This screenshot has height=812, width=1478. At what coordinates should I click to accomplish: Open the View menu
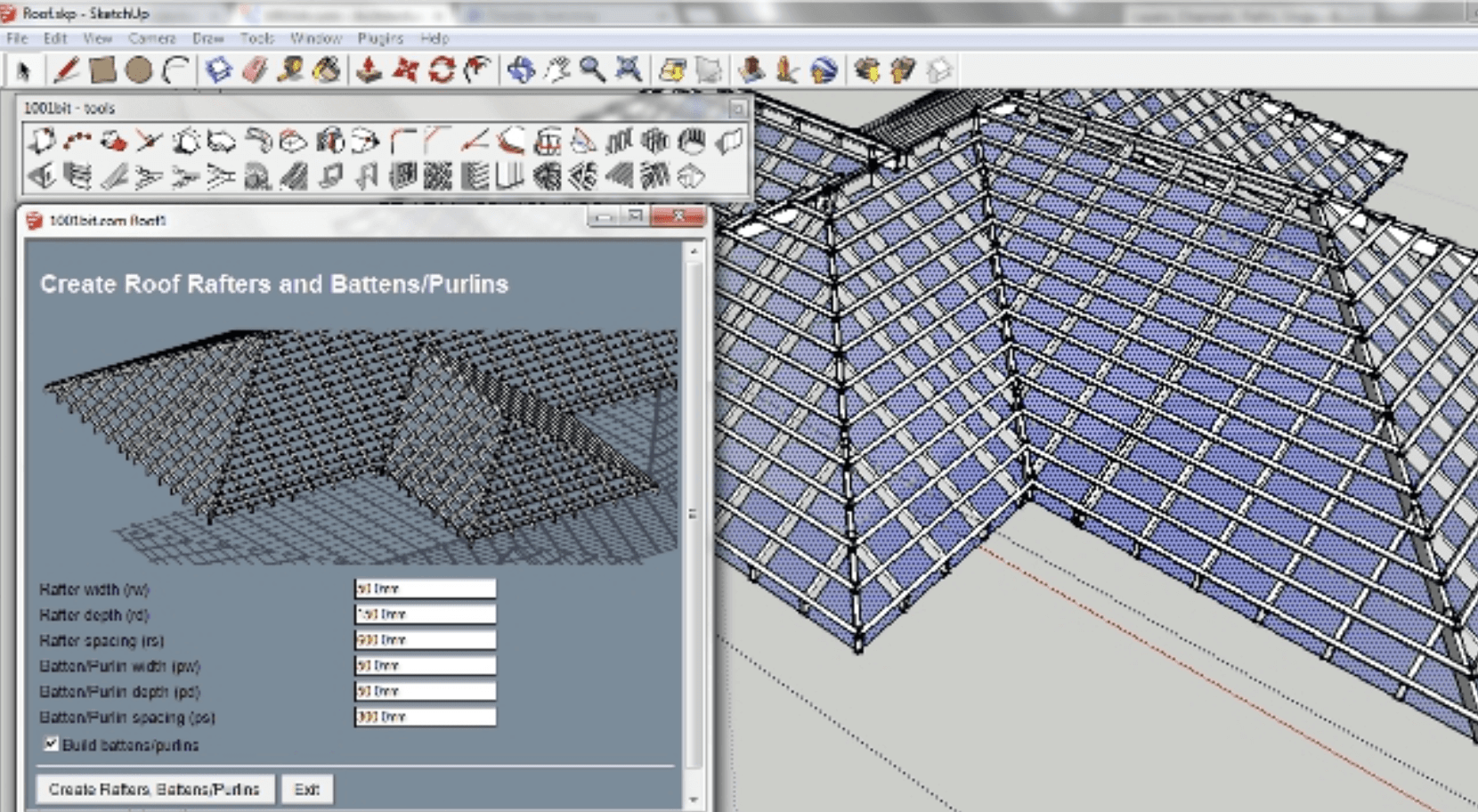coord(97,38)
